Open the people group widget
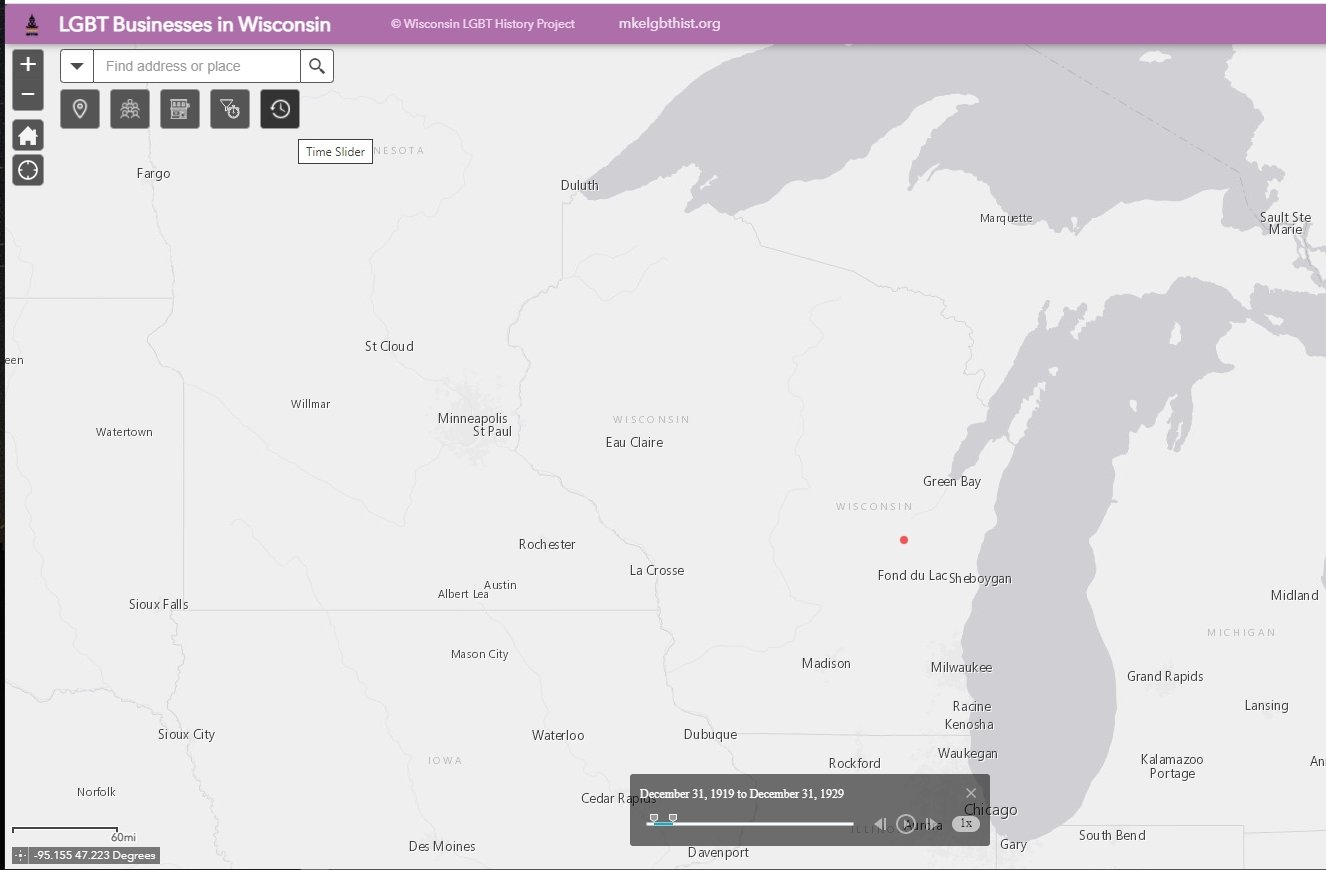 (x=130, y=109)
